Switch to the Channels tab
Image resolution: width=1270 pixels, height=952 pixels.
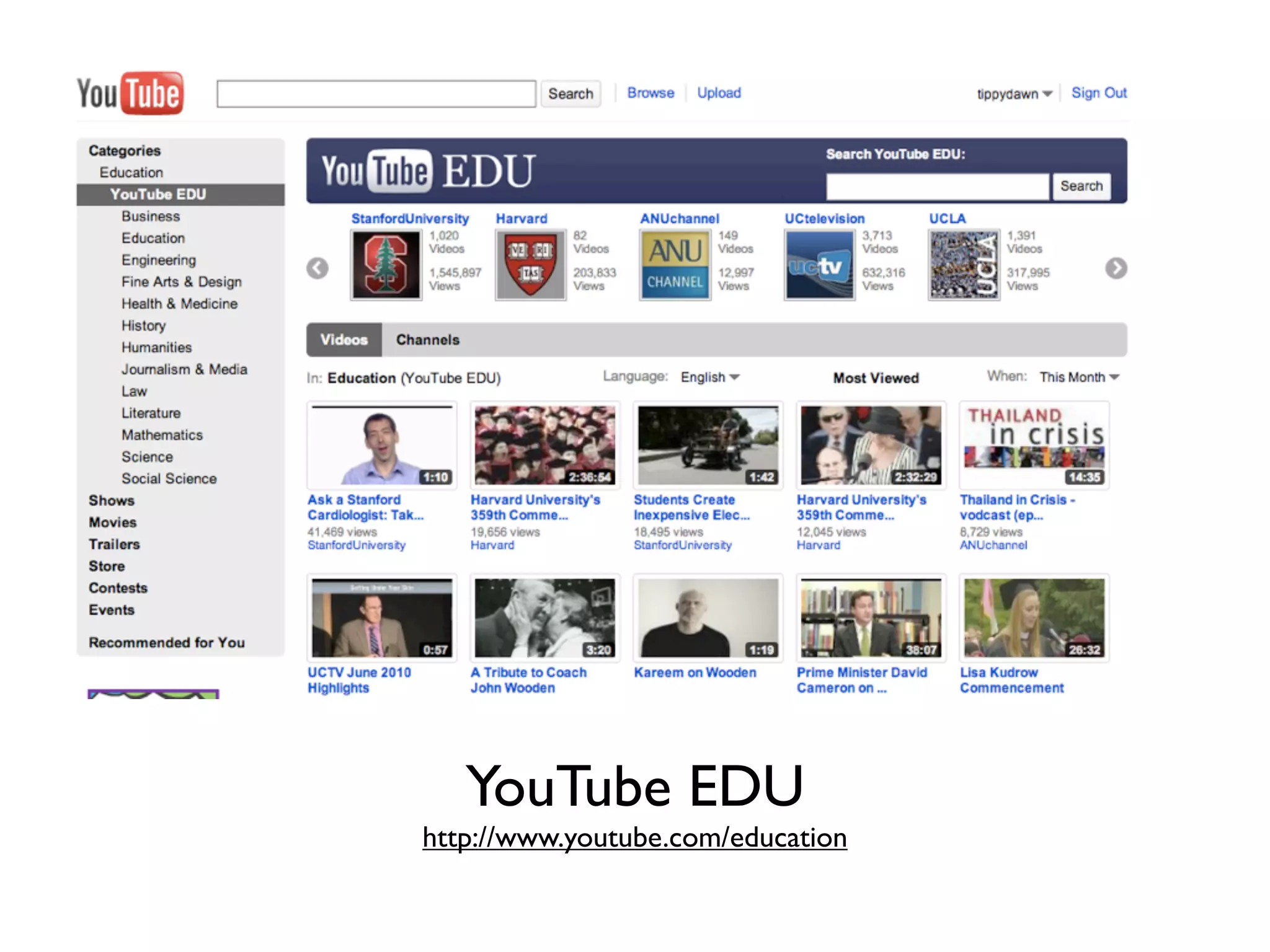coord(428,340)
